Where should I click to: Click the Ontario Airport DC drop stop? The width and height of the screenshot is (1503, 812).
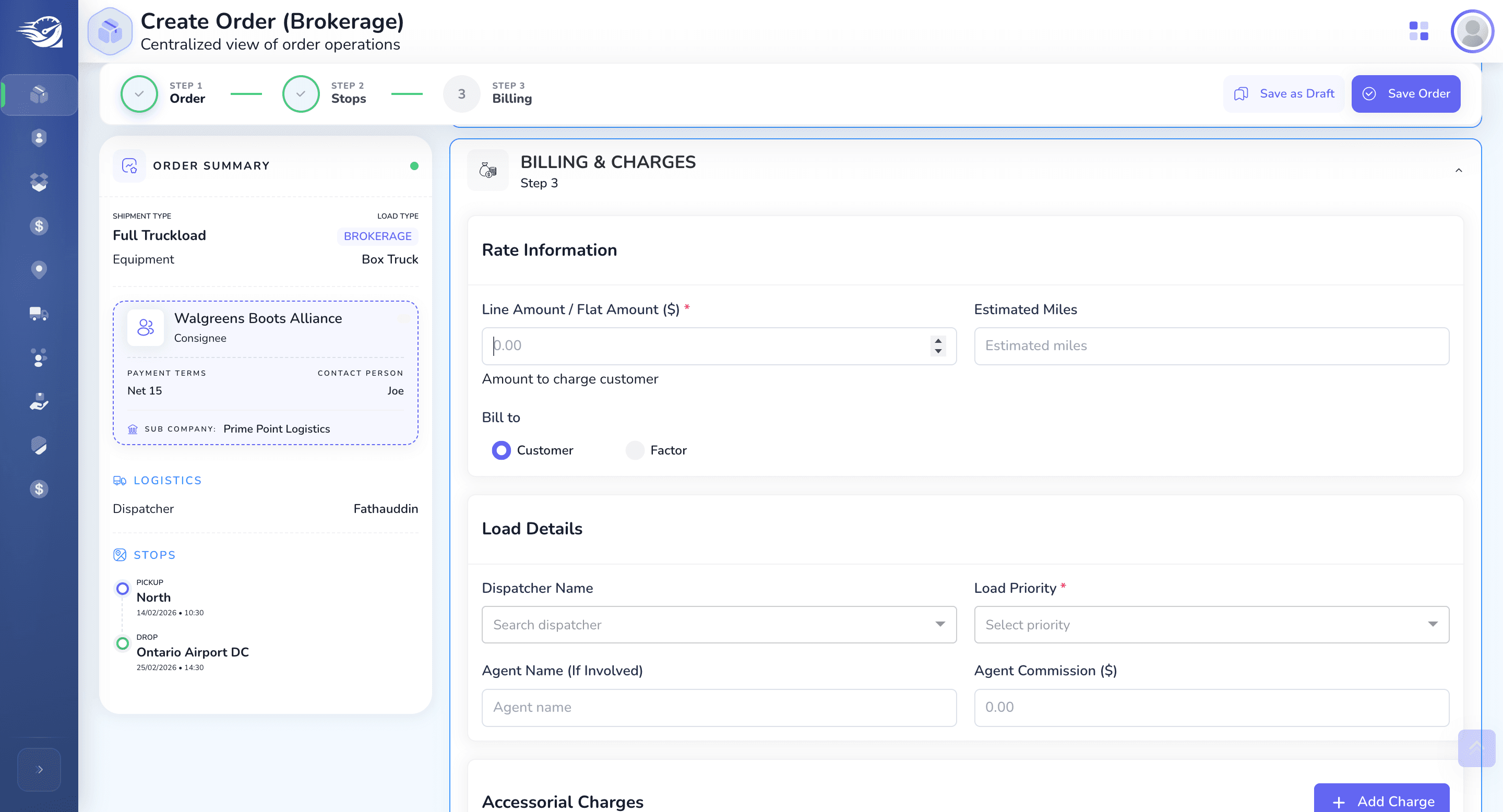click(x=193, y=652)
